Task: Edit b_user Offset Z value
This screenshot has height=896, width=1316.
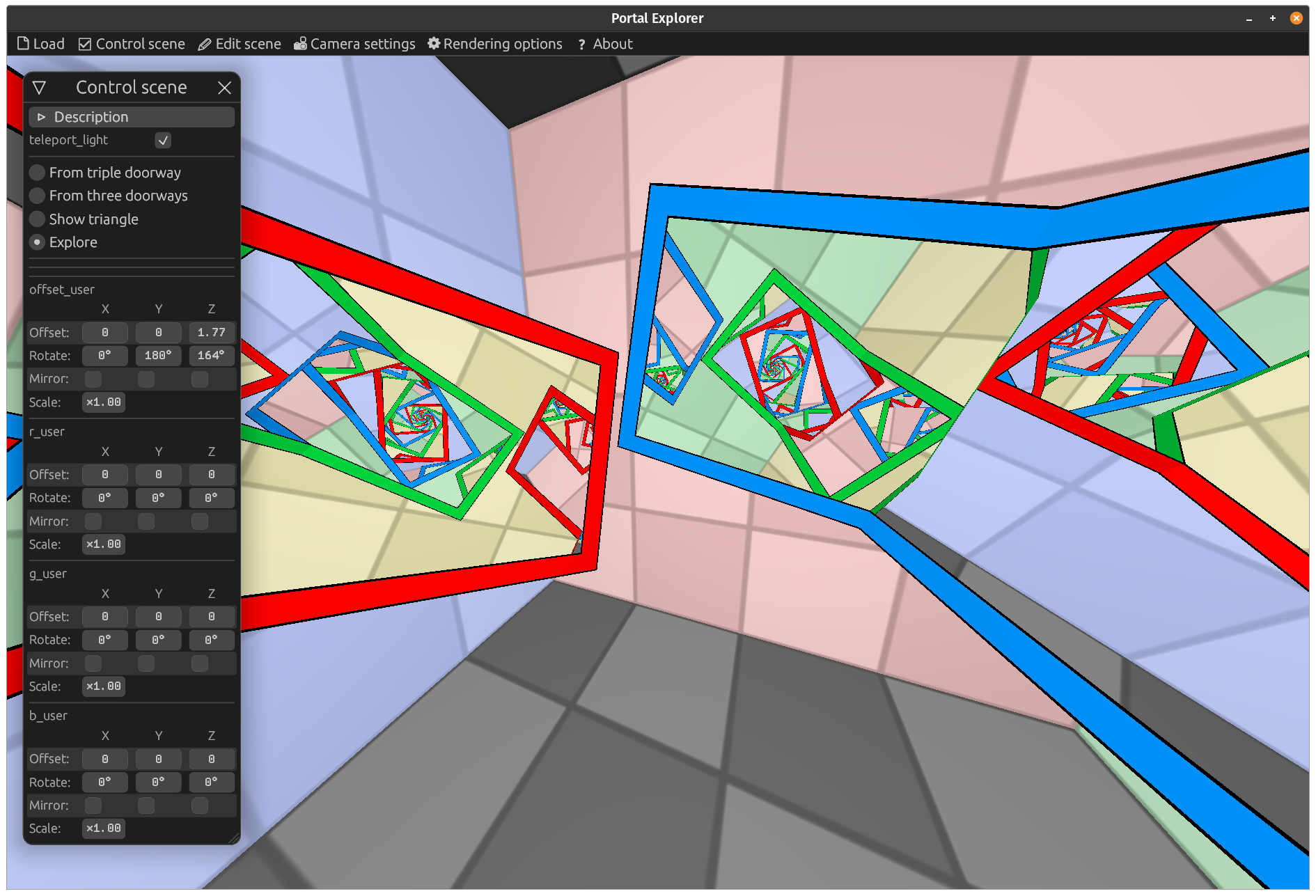Action: click(x=212, y=759)
